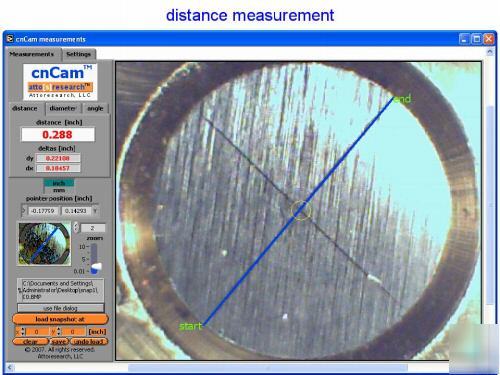This screenshot has height=375, width=500.
Task: Click the snapshot preview thumbnail
Action: [x=45, y=244]
